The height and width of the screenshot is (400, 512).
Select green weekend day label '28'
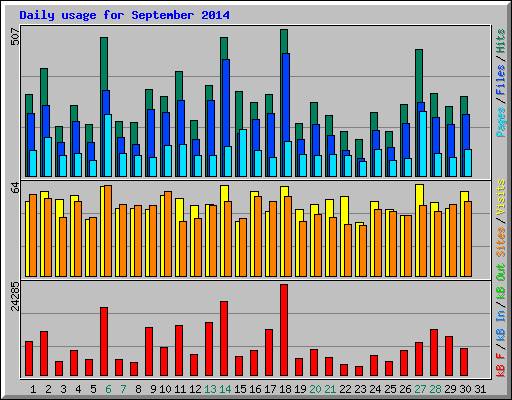coord(435,389)
